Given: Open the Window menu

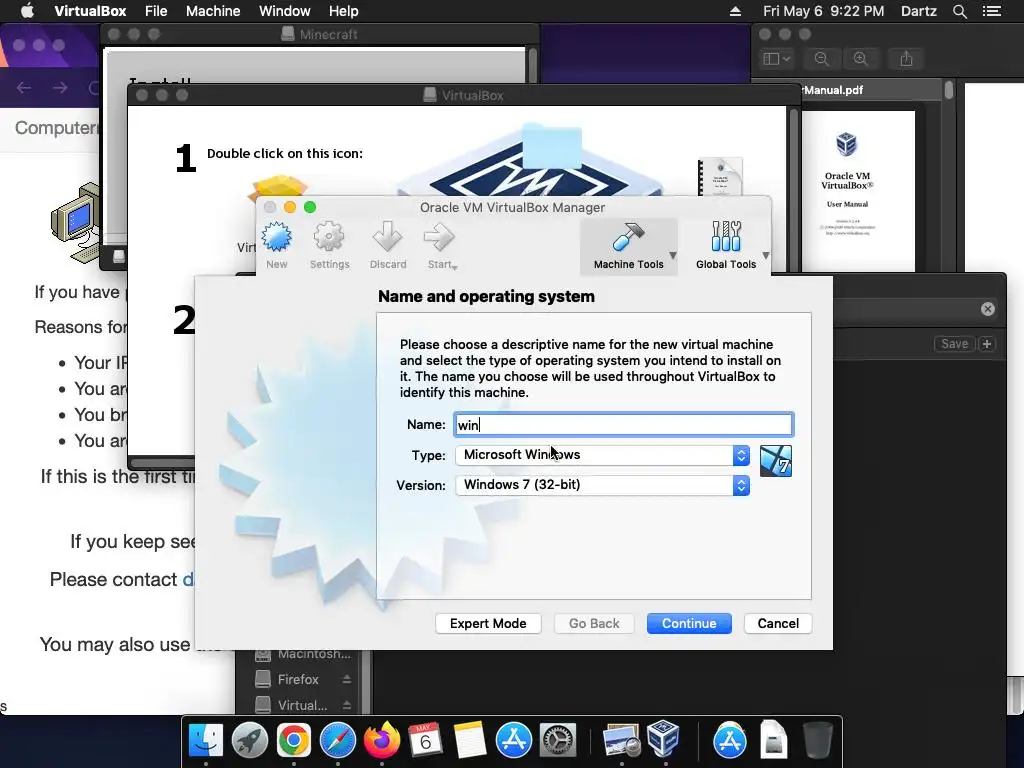Looking at the screenshot, I should (285, 11).
